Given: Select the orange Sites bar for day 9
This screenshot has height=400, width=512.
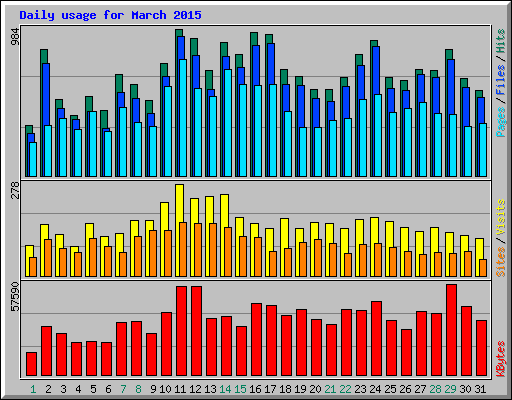Looking at the screenshot, I should pos(153,253).
